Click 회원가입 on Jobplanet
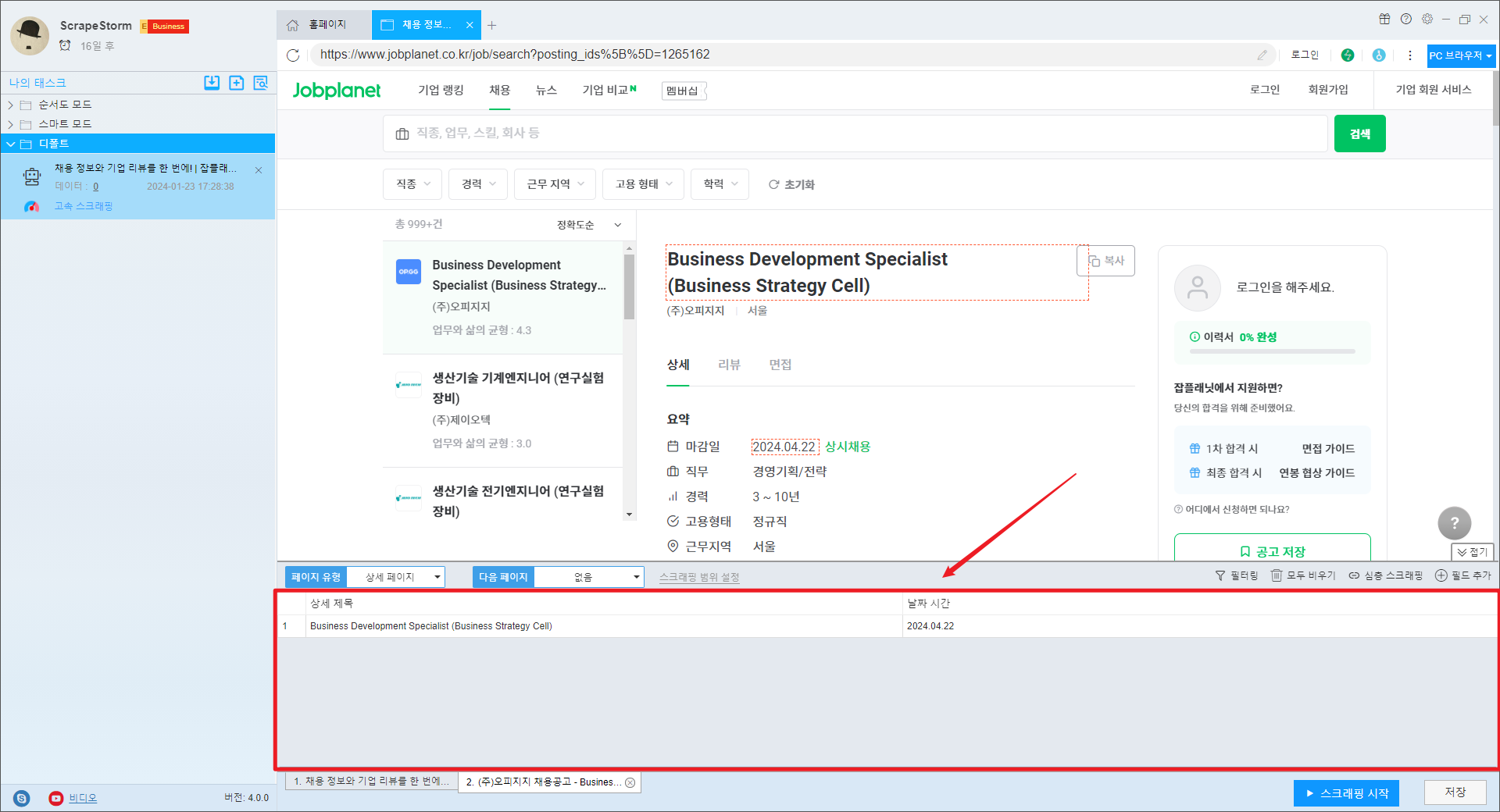 click(1328, 90)
